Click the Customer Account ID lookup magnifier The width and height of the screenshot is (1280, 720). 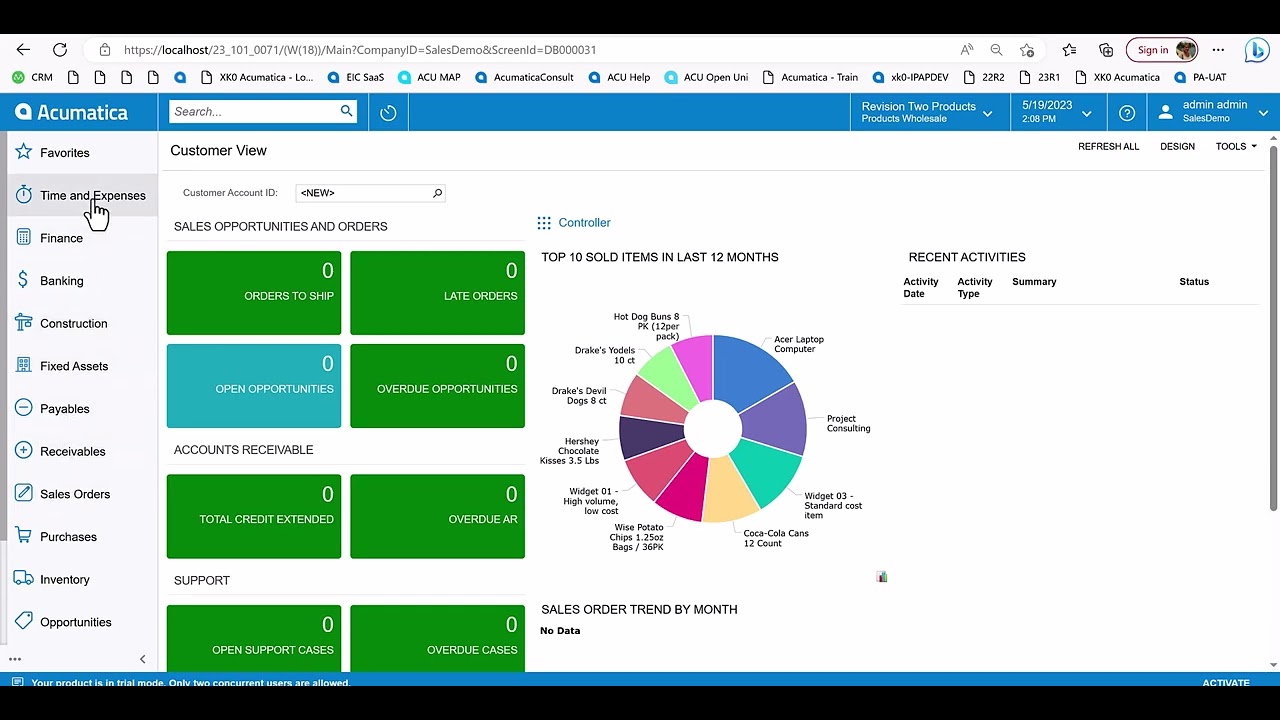click(437, 193)
